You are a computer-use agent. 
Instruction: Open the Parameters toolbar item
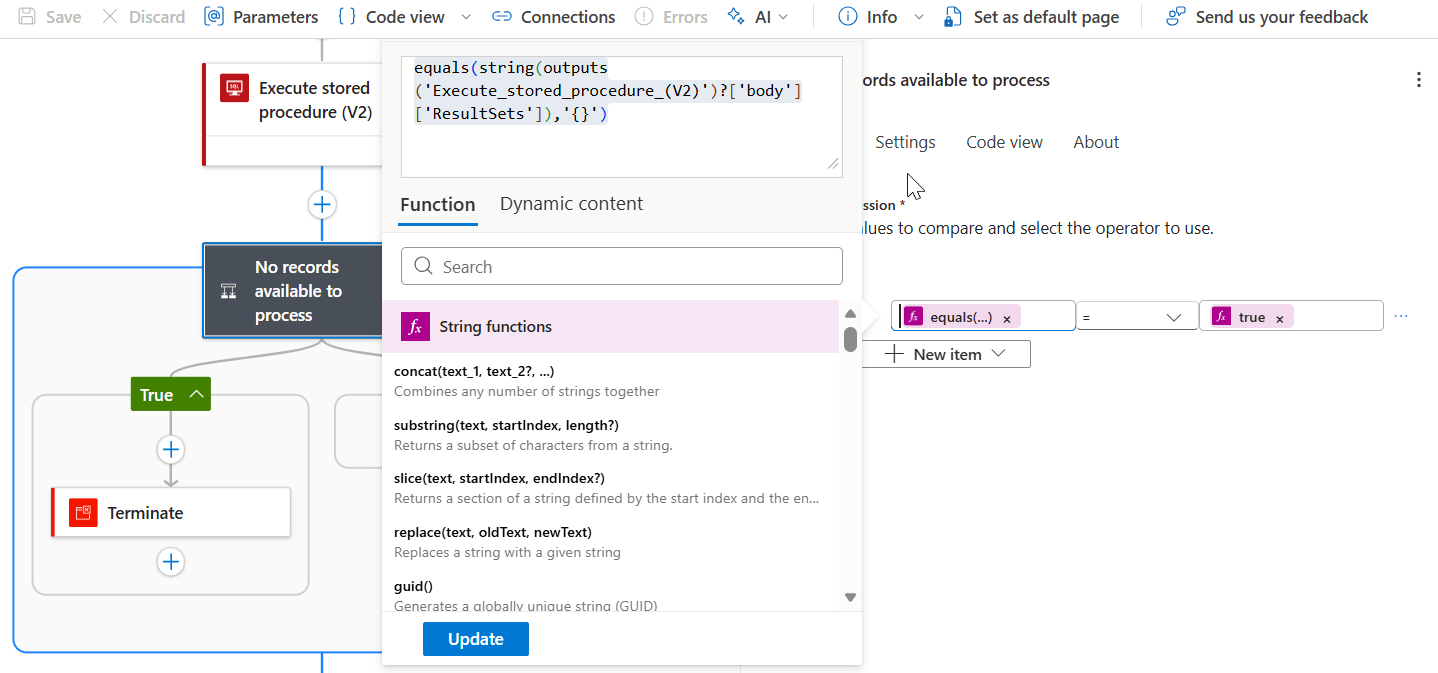pos(261,17)
